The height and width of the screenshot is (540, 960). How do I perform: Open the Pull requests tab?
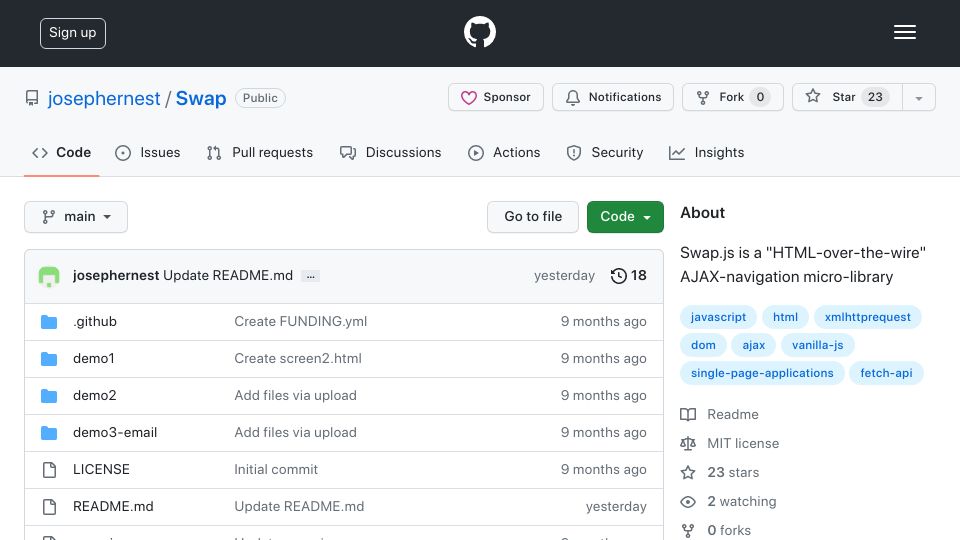point(260,152)
